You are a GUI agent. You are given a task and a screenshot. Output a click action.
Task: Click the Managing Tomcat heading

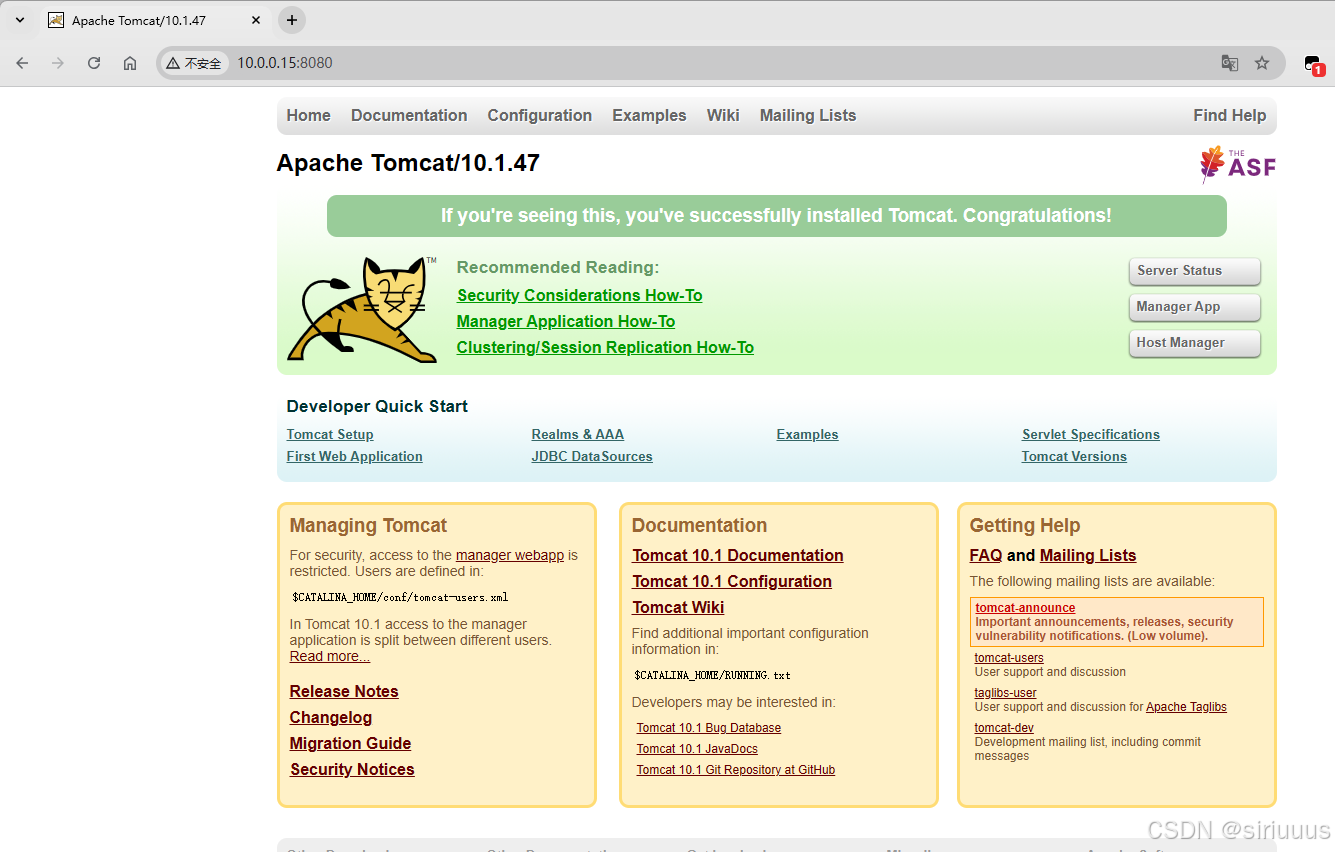368,525
